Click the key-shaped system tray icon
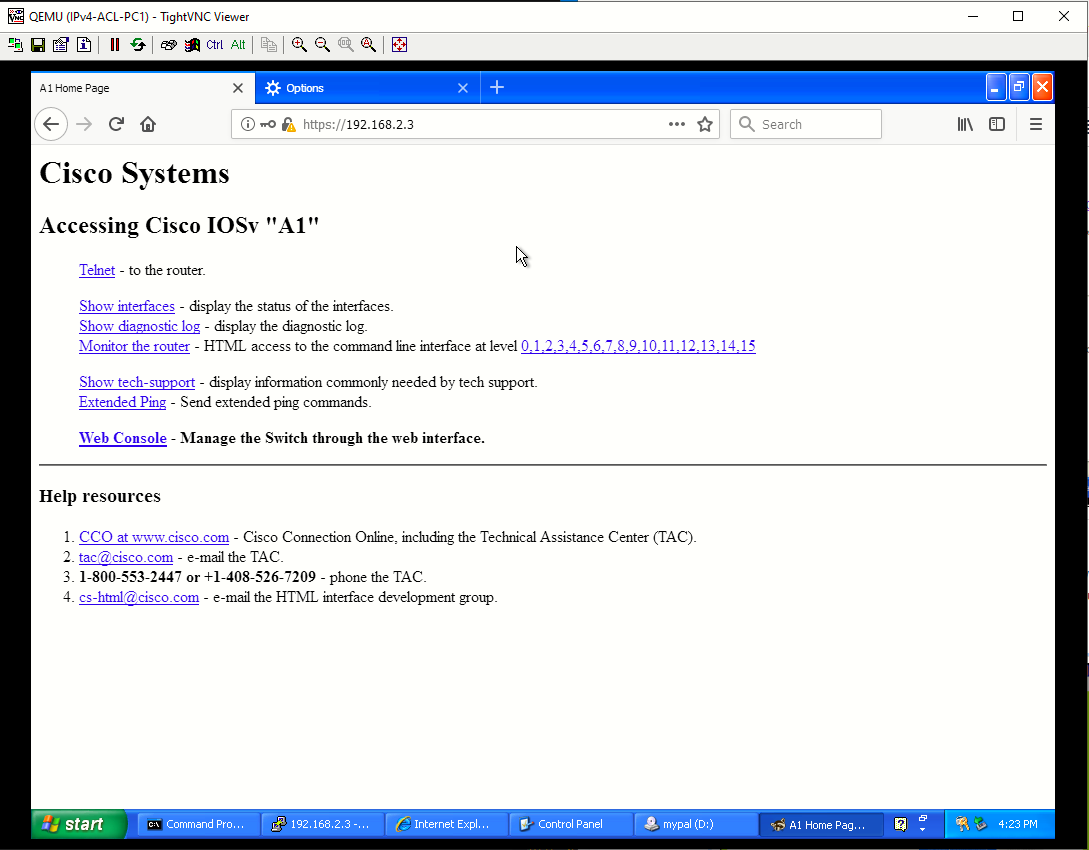Image resolution: width=1089 pixels, height=850 pixels. tap(962, 824)
